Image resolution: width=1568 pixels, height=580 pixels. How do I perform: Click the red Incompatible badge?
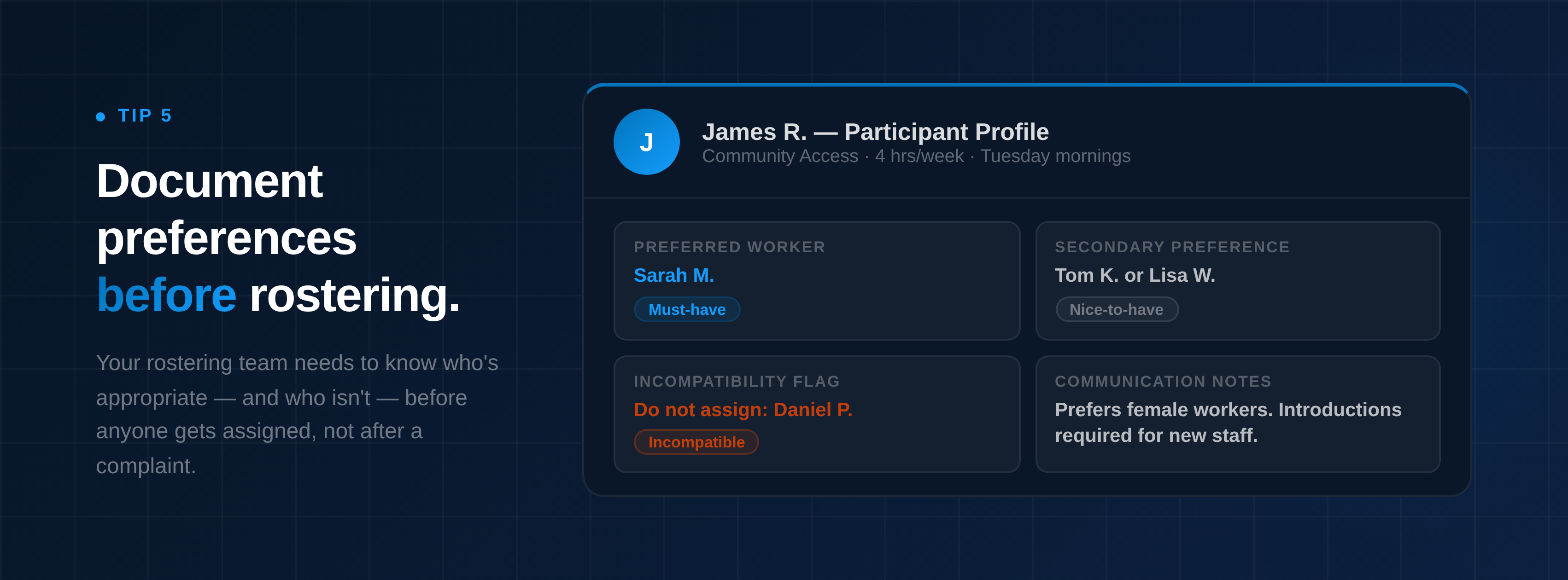(x=696, y=442)
